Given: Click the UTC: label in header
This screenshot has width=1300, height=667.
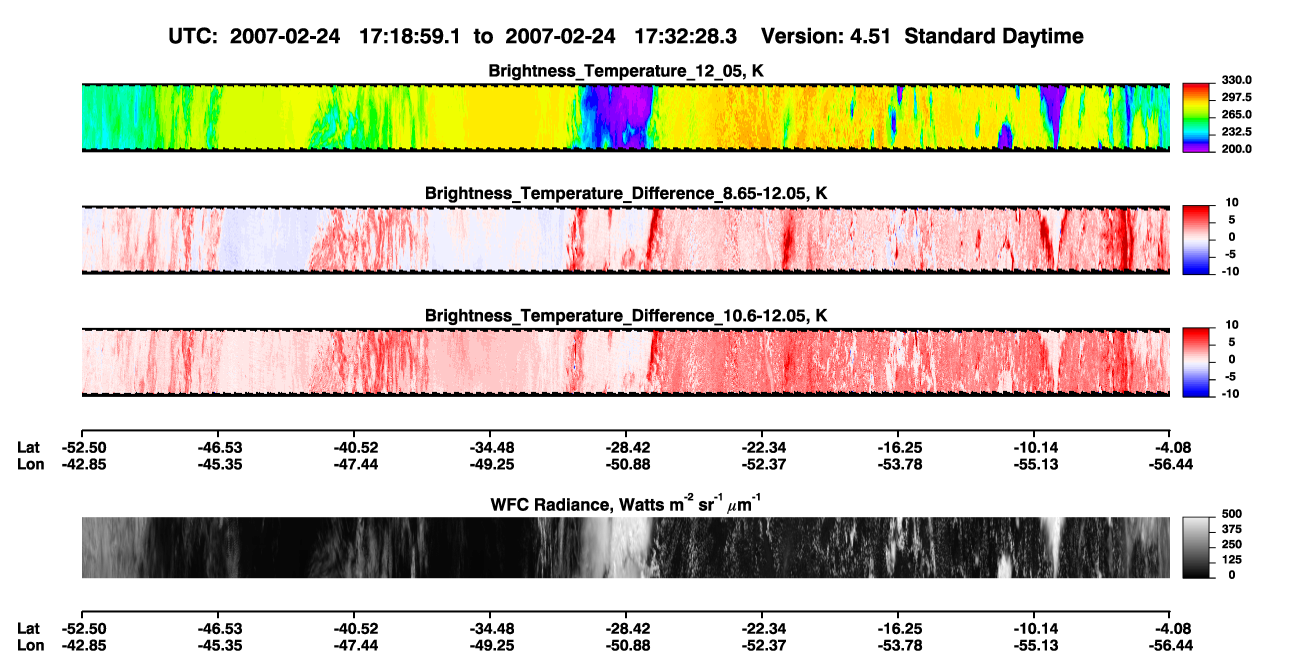Looking at the screenshot, I should [195, 37].
